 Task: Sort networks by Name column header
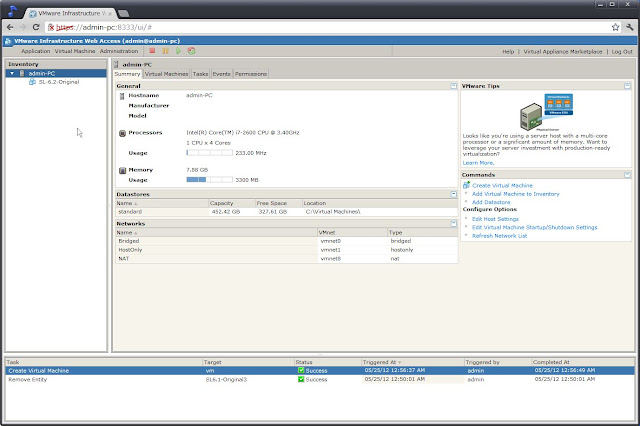coord(216,233)
